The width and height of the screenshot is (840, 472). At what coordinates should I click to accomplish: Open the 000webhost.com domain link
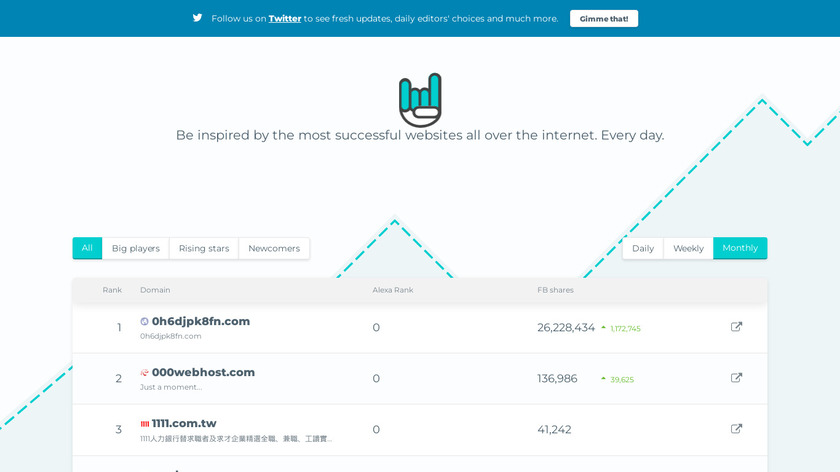tap(203, 372)
